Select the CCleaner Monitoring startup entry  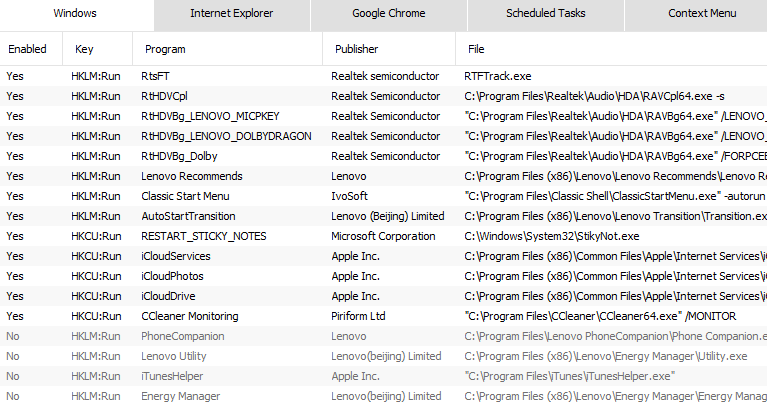point(190,316)
